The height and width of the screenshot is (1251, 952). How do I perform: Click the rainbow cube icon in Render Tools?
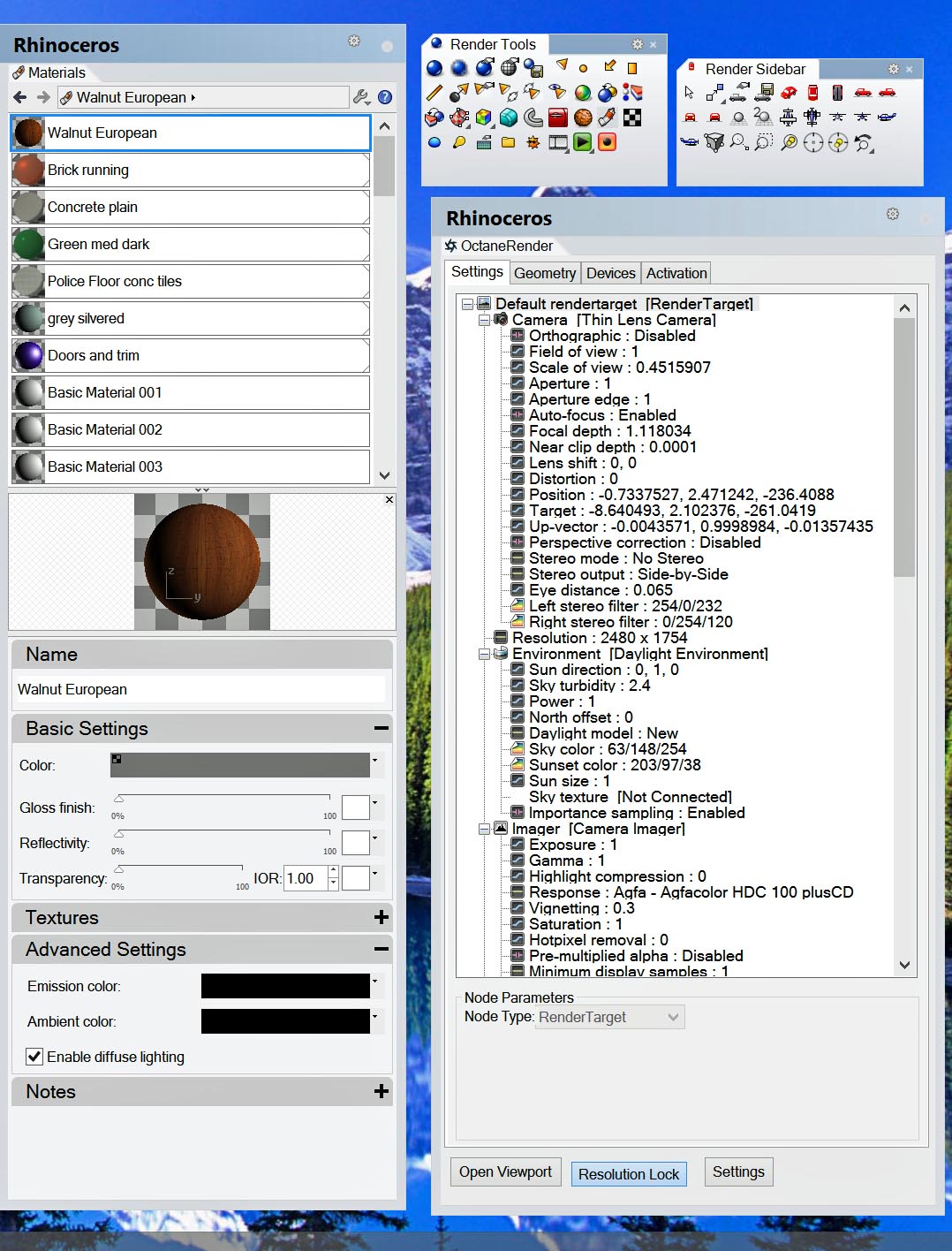[484, 117]
